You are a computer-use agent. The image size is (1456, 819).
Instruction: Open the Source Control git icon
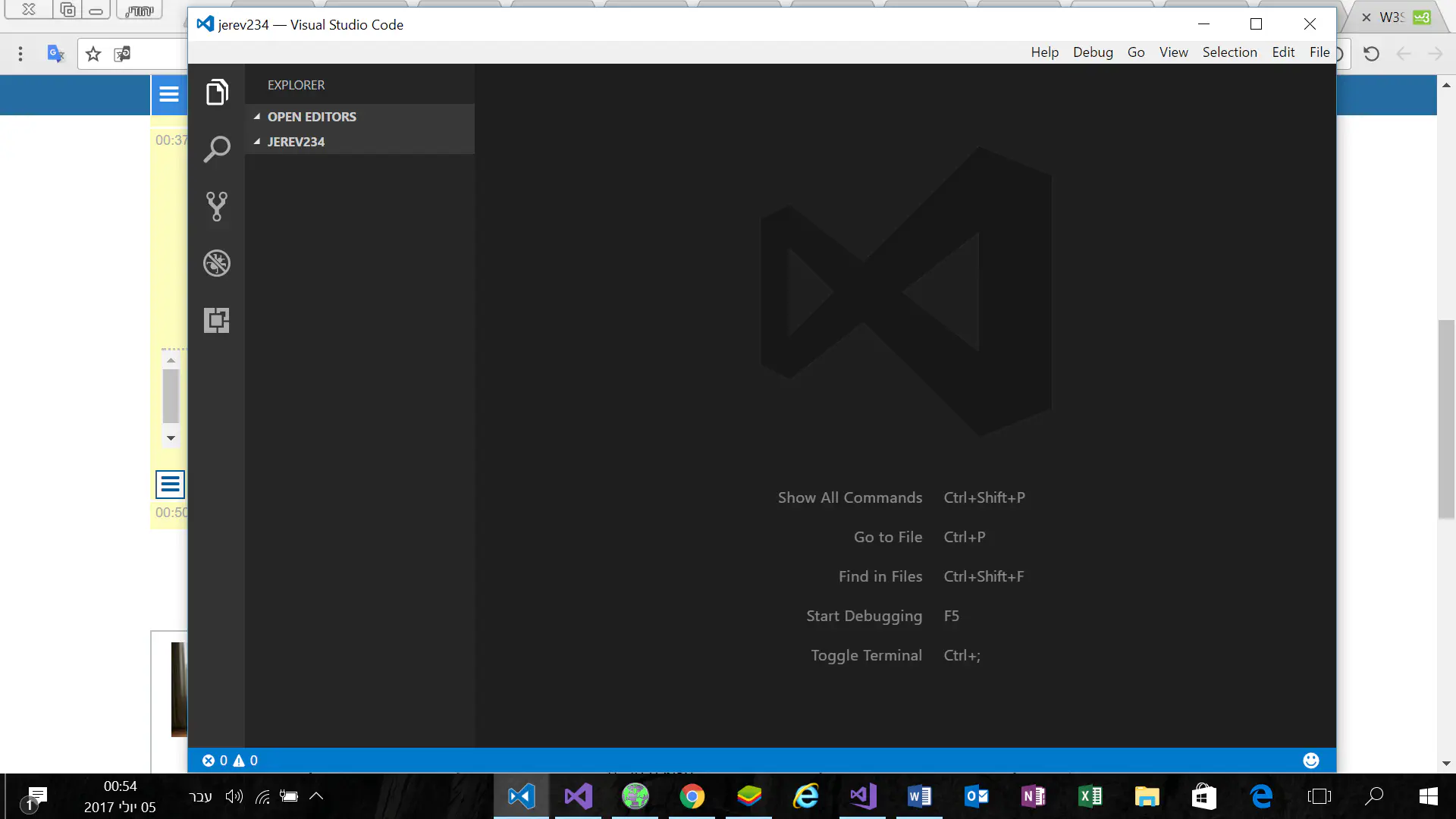coord(217,206)
